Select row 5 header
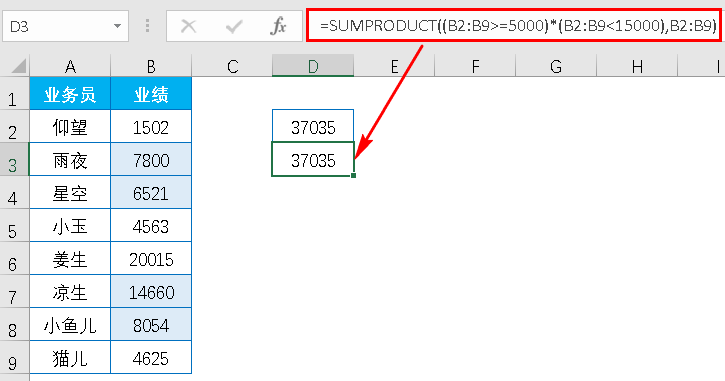Image resolution: width=725 pixels, height=381 pixels. click(x=14, y=225)
